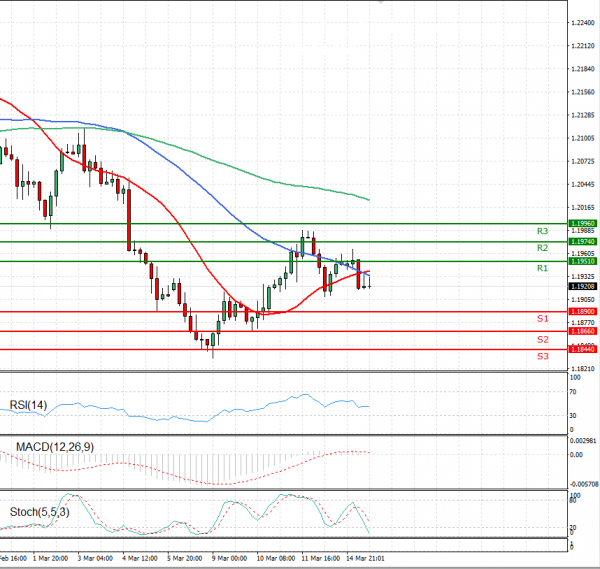Image resolution: width=600 pixels, height=569 pixels.
Task: Click the 1.18440 support price tag
Action: (583, 349)
